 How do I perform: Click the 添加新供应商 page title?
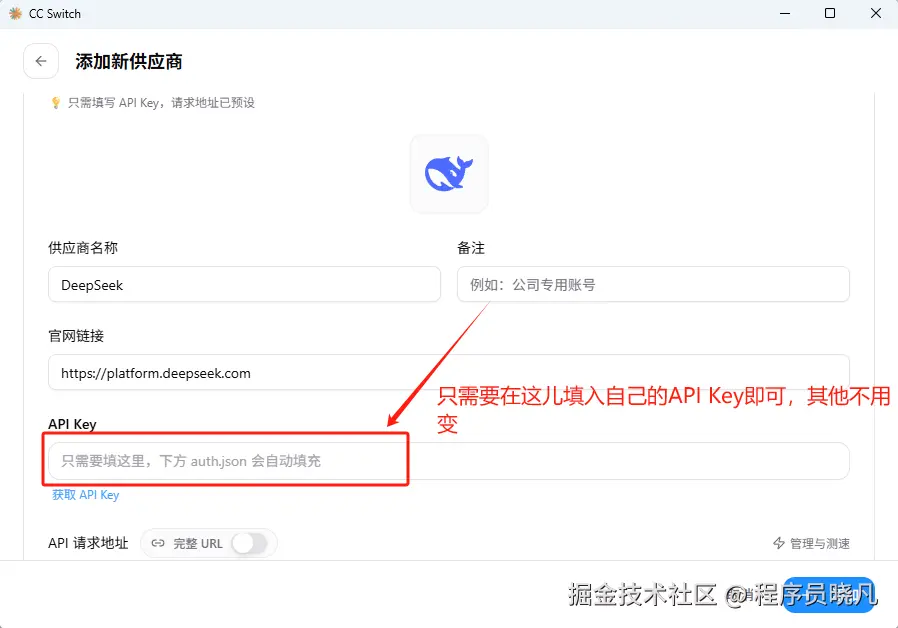[129, 61]
